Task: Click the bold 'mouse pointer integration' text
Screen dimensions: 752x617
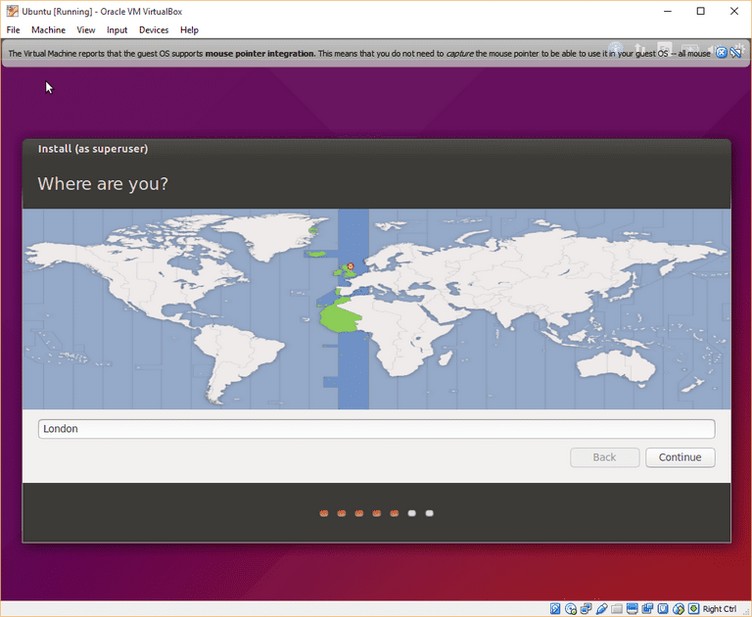Action: click(x=260, y=53)
